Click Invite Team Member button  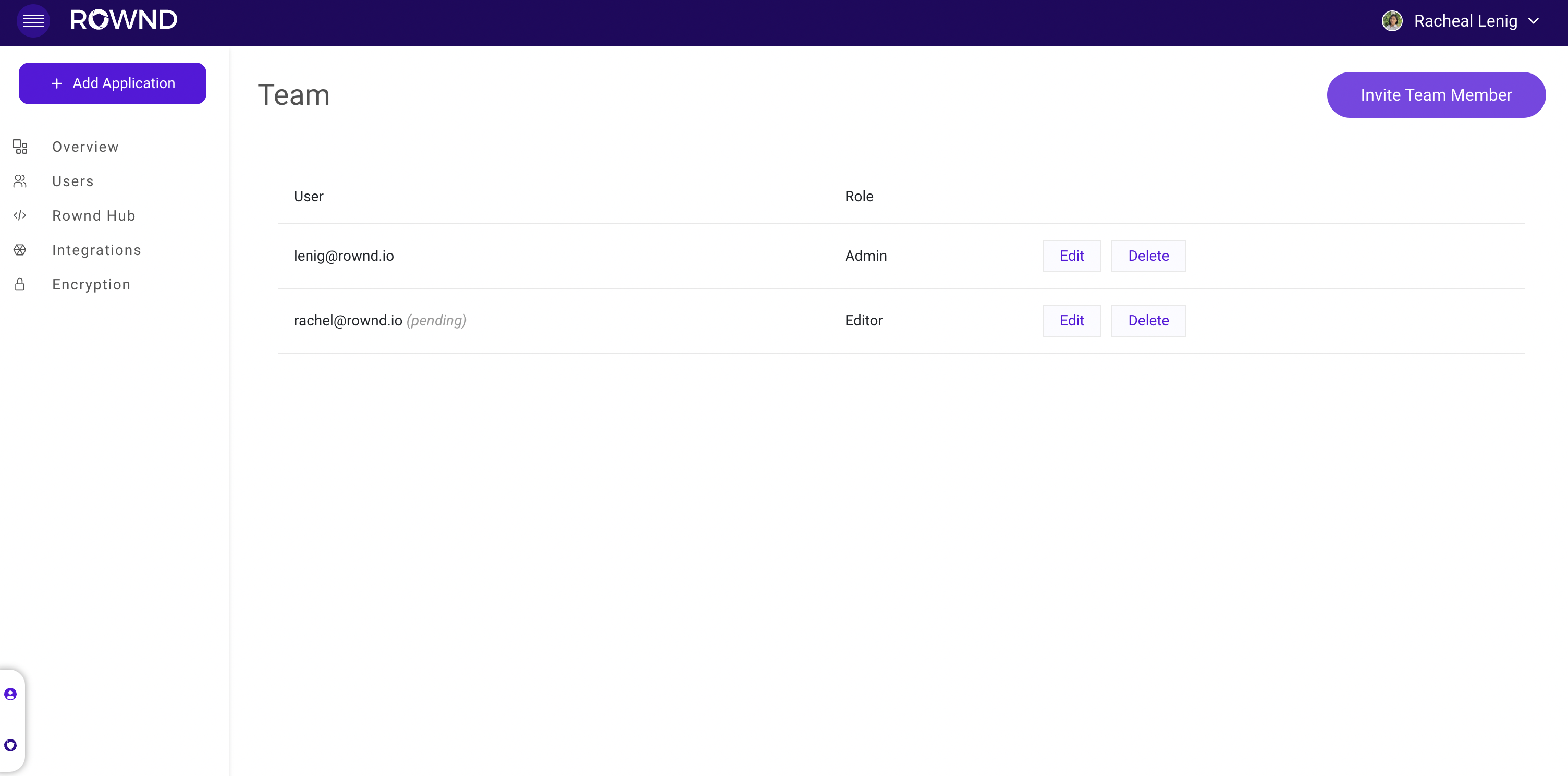1435,95
